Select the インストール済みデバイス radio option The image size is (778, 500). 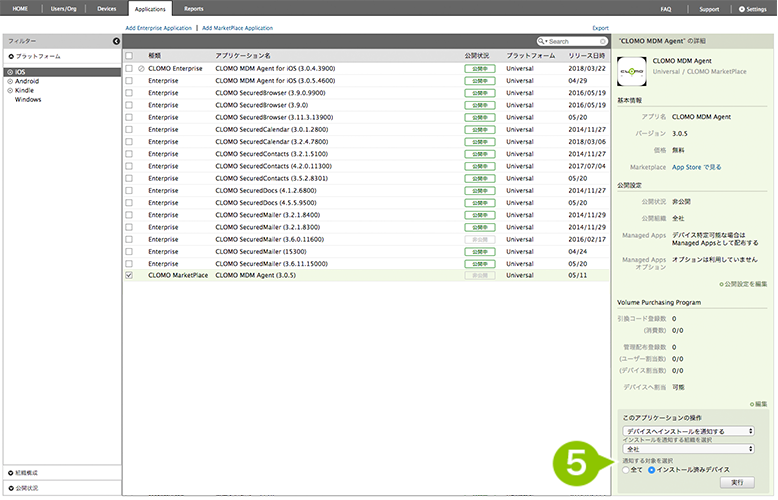pos(652,470)
